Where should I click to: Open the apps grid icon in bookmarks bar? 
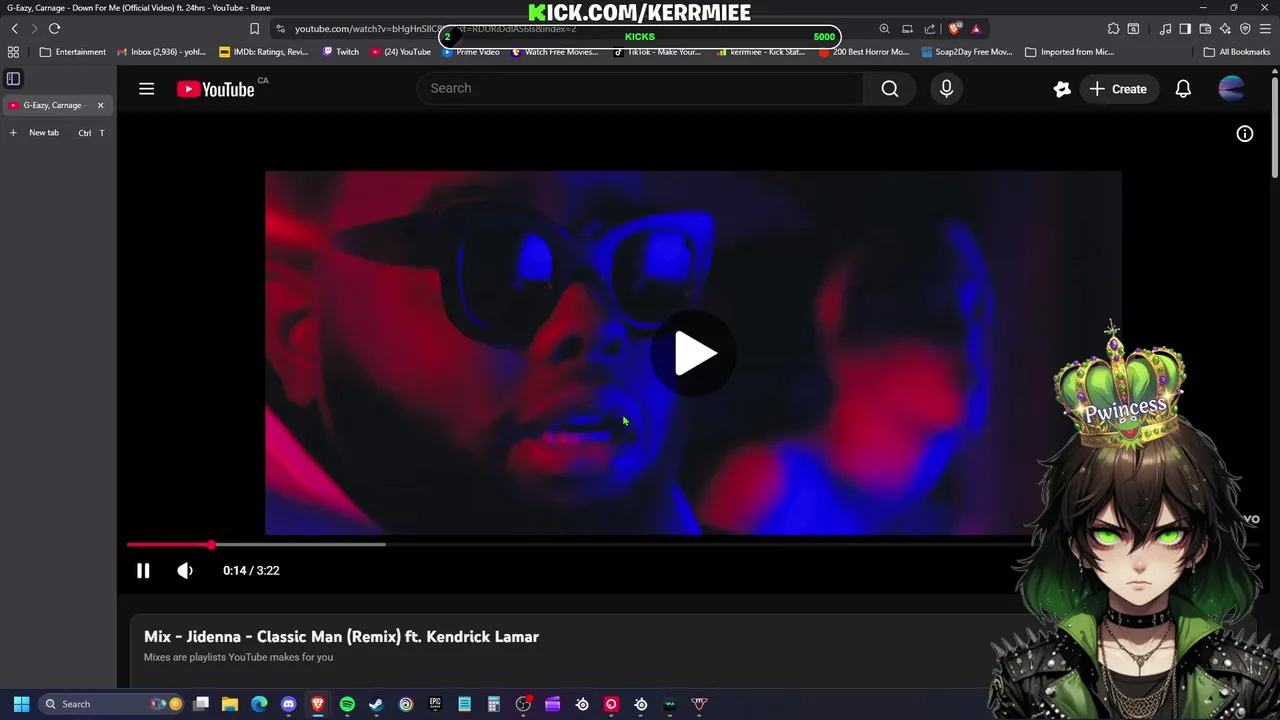pyautogui.click(x=13, y=52)
